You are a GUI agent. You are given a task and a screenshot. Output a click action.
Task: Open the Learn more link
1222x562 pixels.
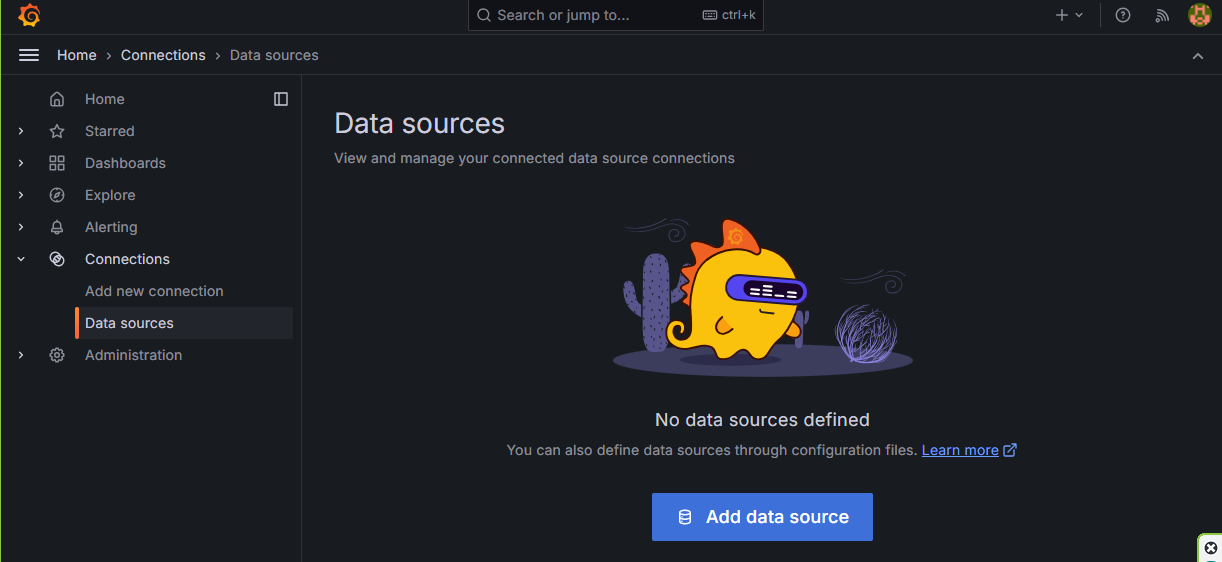tap(960, 450)
